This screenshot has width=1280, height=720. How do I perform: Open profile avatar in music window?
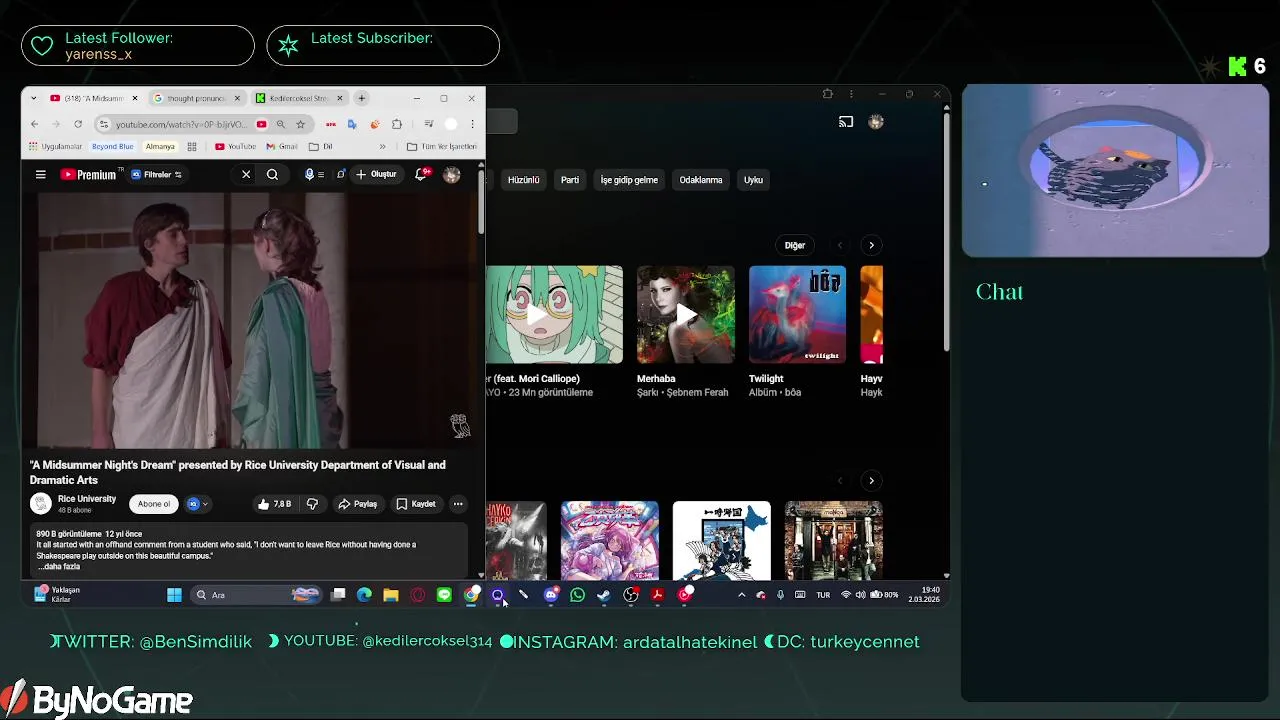[x=876, y=122]
